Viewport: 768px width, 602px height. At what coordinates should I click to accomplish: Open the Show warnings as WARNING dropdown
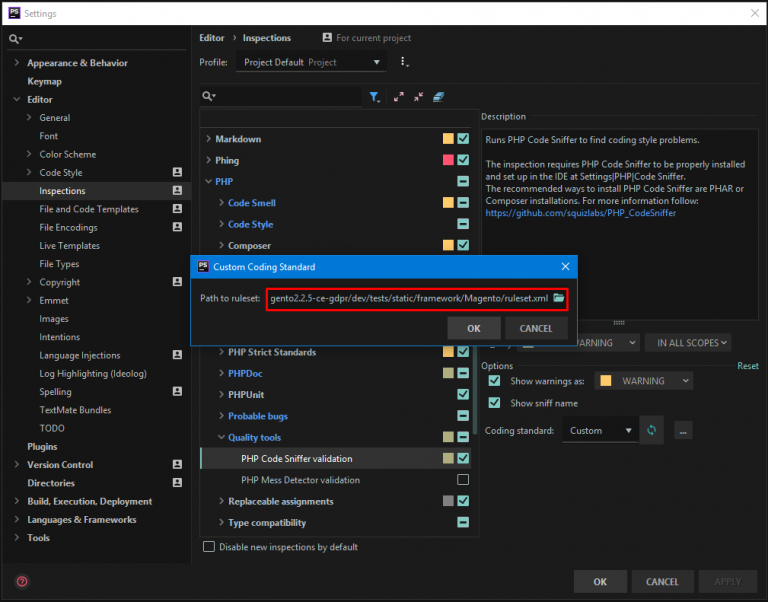pos(644,381)
